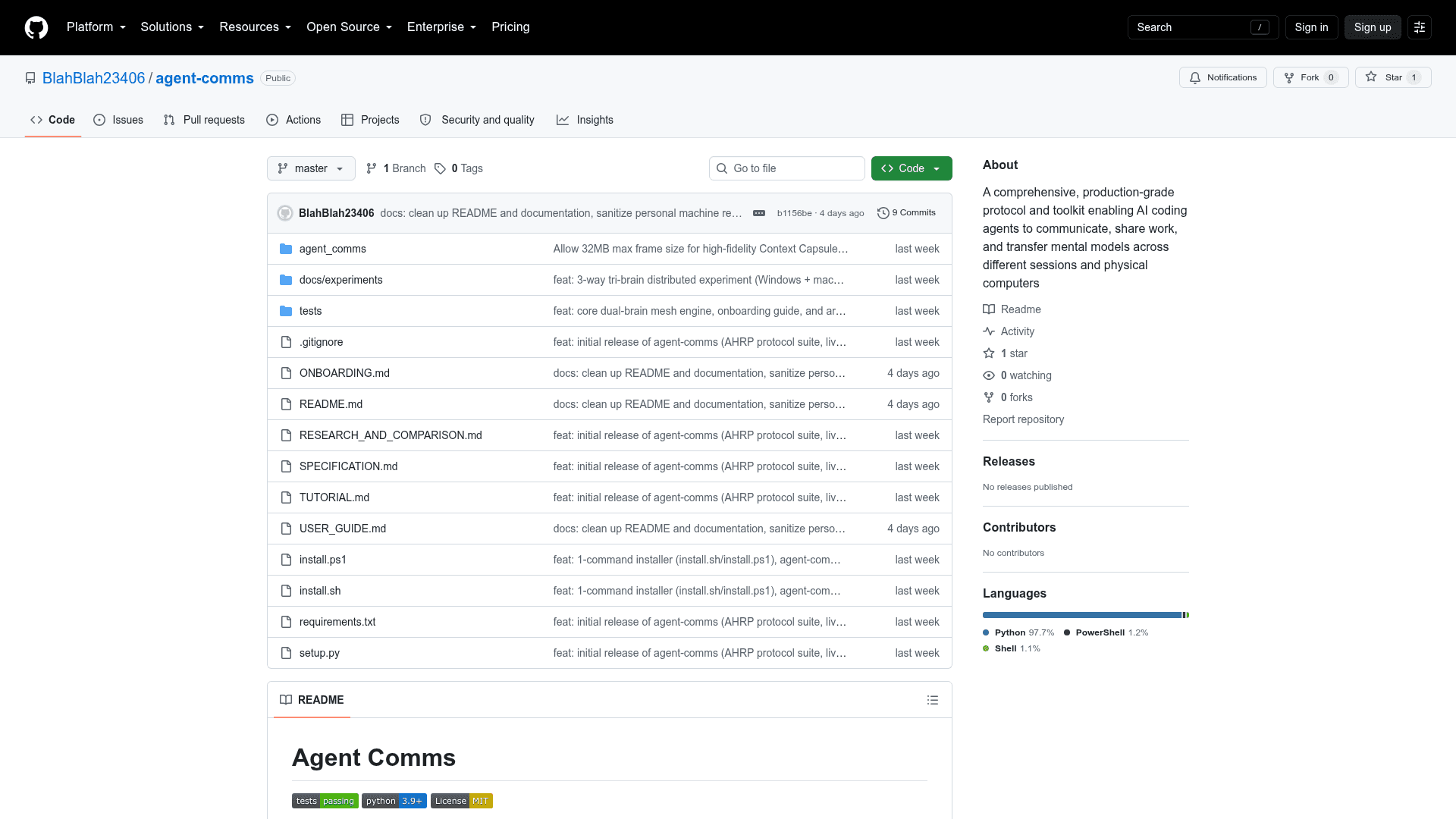Open the Projects tab
1456x819 pixels.
370,120
